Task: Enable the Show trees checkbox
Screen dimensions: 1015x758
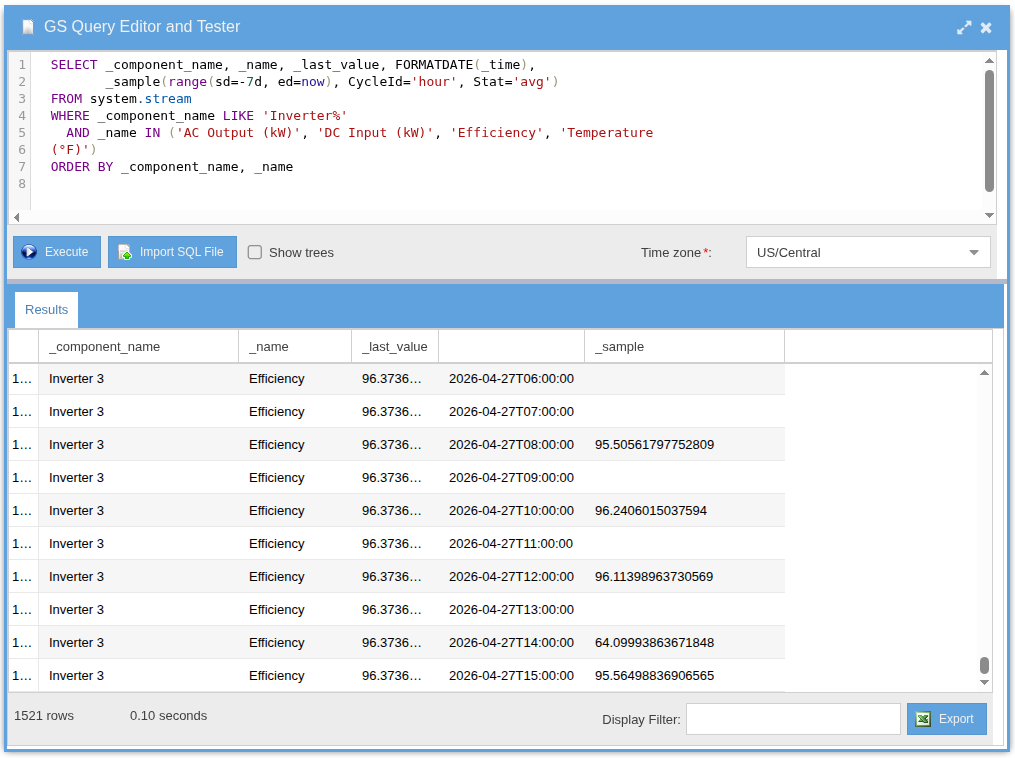Action: click(x=255, y=252)
